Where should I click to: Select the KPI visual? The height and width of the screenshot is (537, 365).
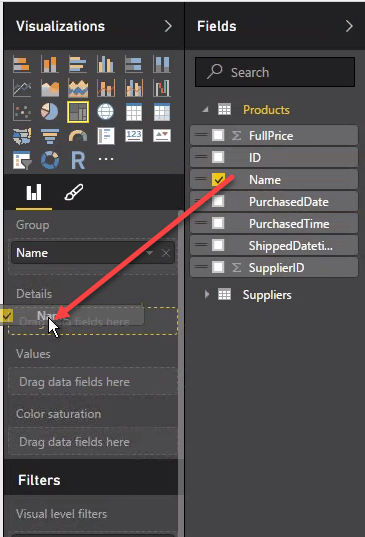162,135
